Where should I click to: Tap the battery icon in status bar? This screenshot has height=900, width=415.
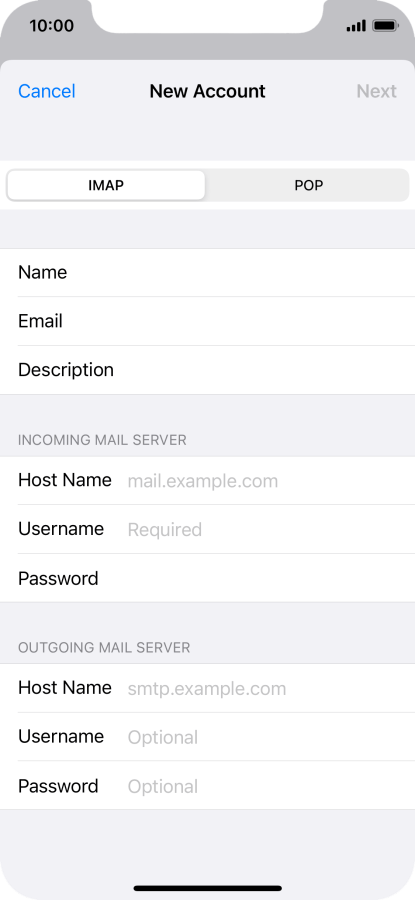385,26
